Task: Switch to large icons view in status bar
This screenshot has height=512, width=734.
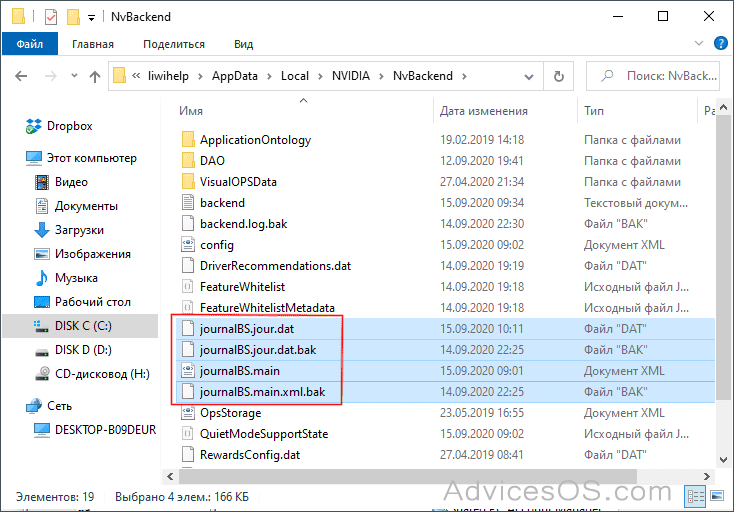Action: click(717, 497)
